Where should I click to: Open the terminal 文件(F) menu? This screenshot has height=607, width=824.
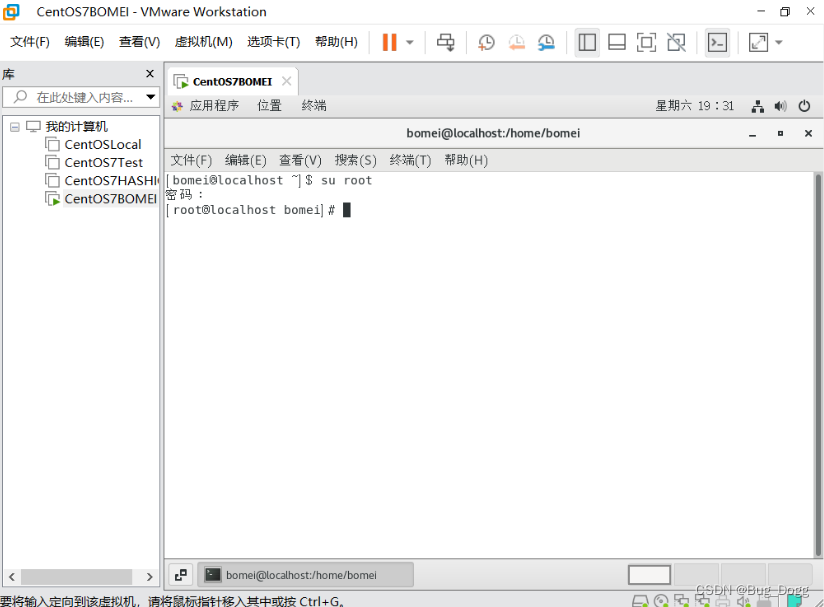[x=191, y=160]
